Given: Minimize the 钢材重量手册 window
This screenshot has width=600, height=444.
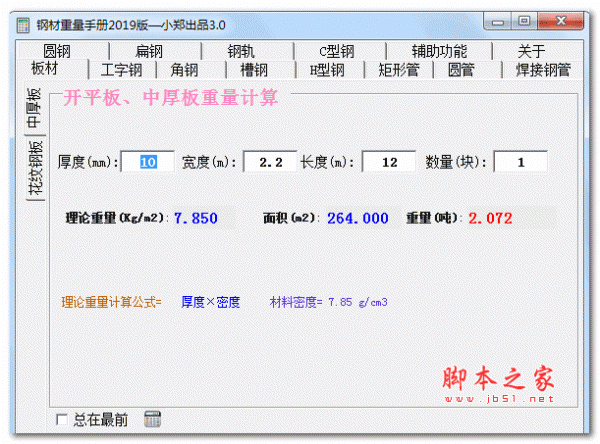Looking at the screenshot, I should (497, 21).
